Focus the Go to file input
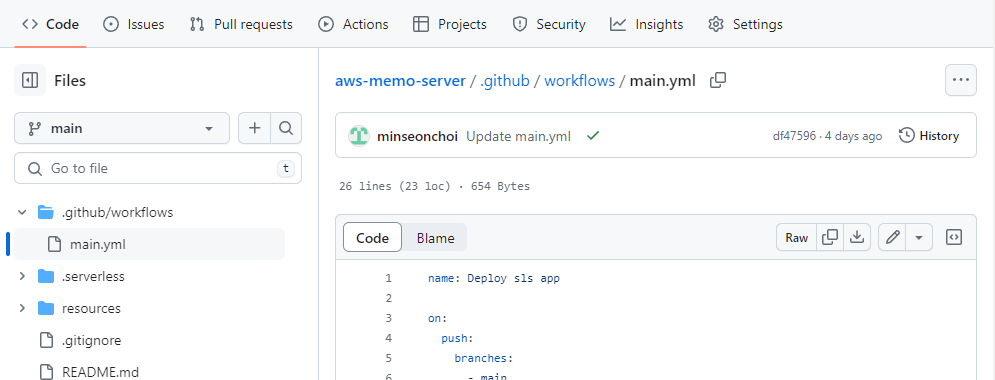The width and height of the screenshot is (995, 380). point(158,168)
